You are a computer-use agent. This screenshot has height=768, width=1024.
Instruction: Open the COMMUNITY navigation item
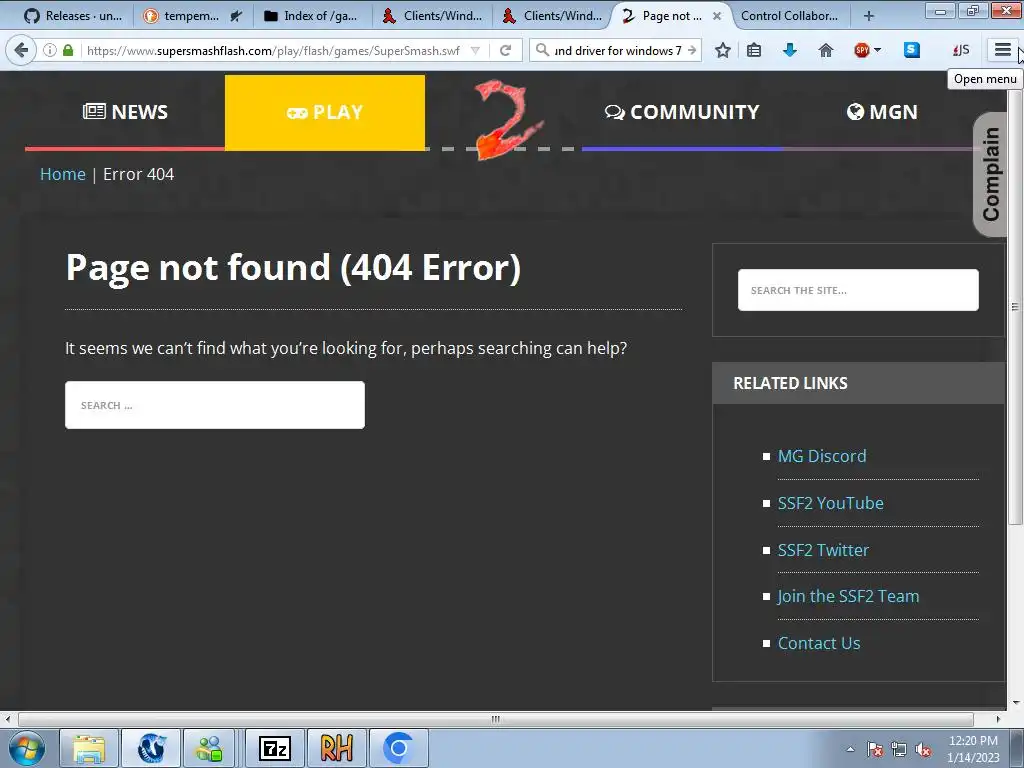(x=682, y=112)
